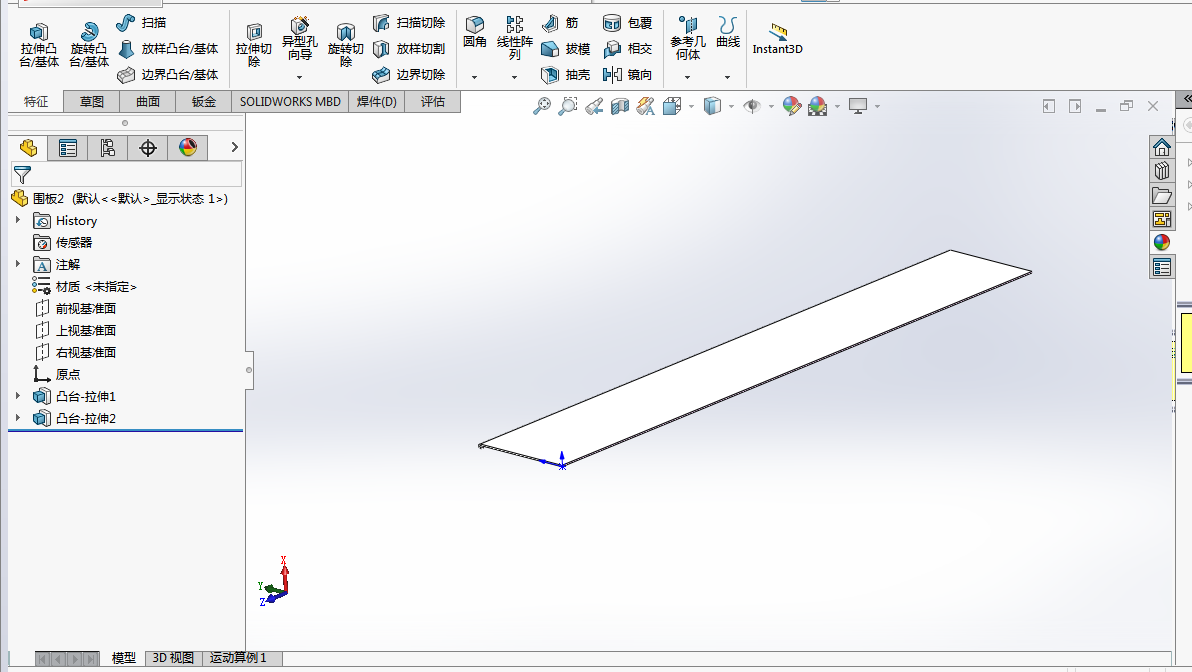Screen dimensions: 1192x672
Task: Open View Settings monitor dropdown arrow
Action: click(877, 106)
